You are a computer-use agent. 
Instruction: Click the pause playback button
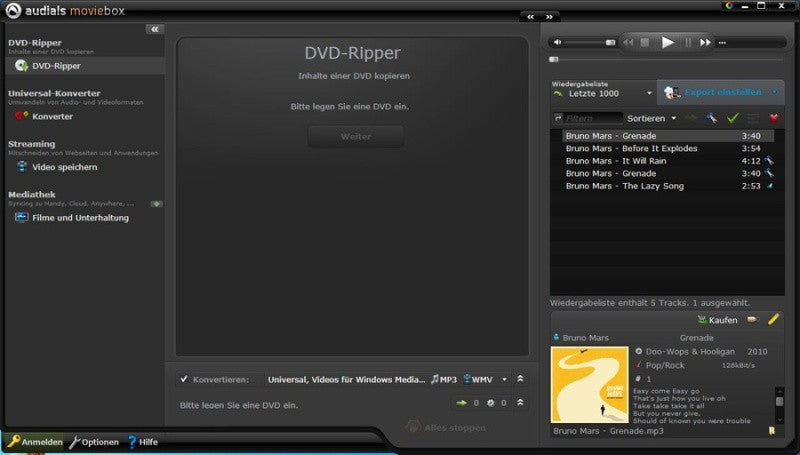688,42
